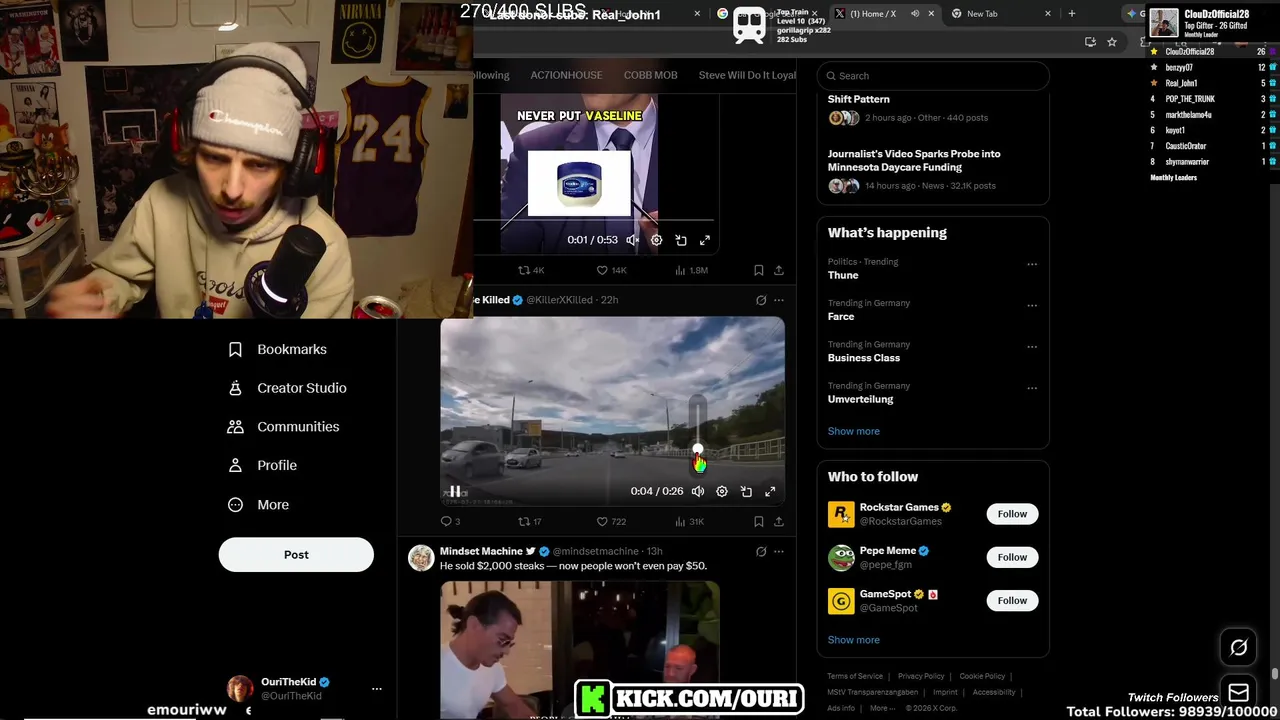Screen dimensions: 1280x720
Task: Expand the dashcam video to fullscreen
Action: click(x=770, y=491)
